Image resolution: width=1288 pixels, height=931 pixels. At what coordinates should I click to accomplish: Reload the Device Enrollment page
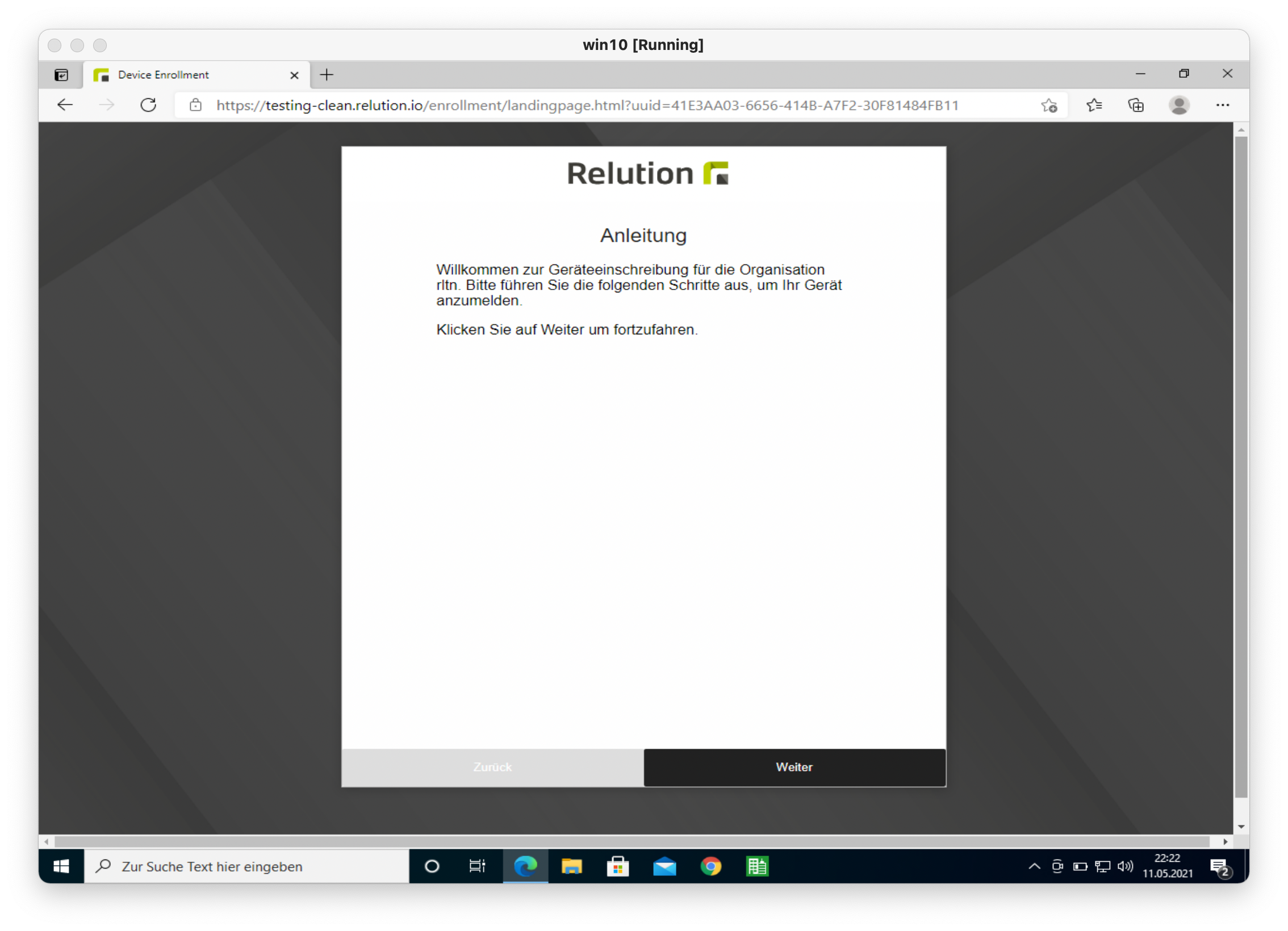pyautogui.click(x=148, y=105)
